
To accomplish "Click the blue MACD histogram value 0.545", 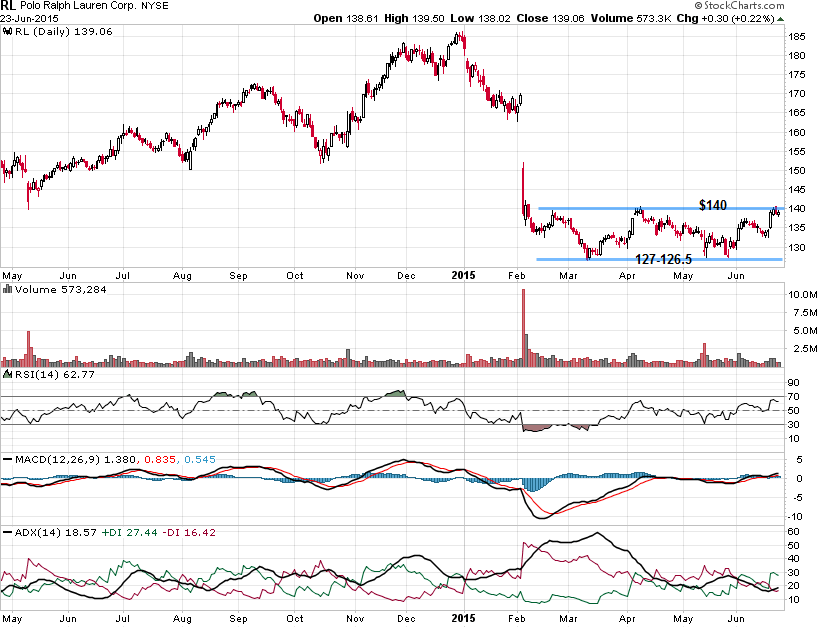I will [x=200, y=460].
